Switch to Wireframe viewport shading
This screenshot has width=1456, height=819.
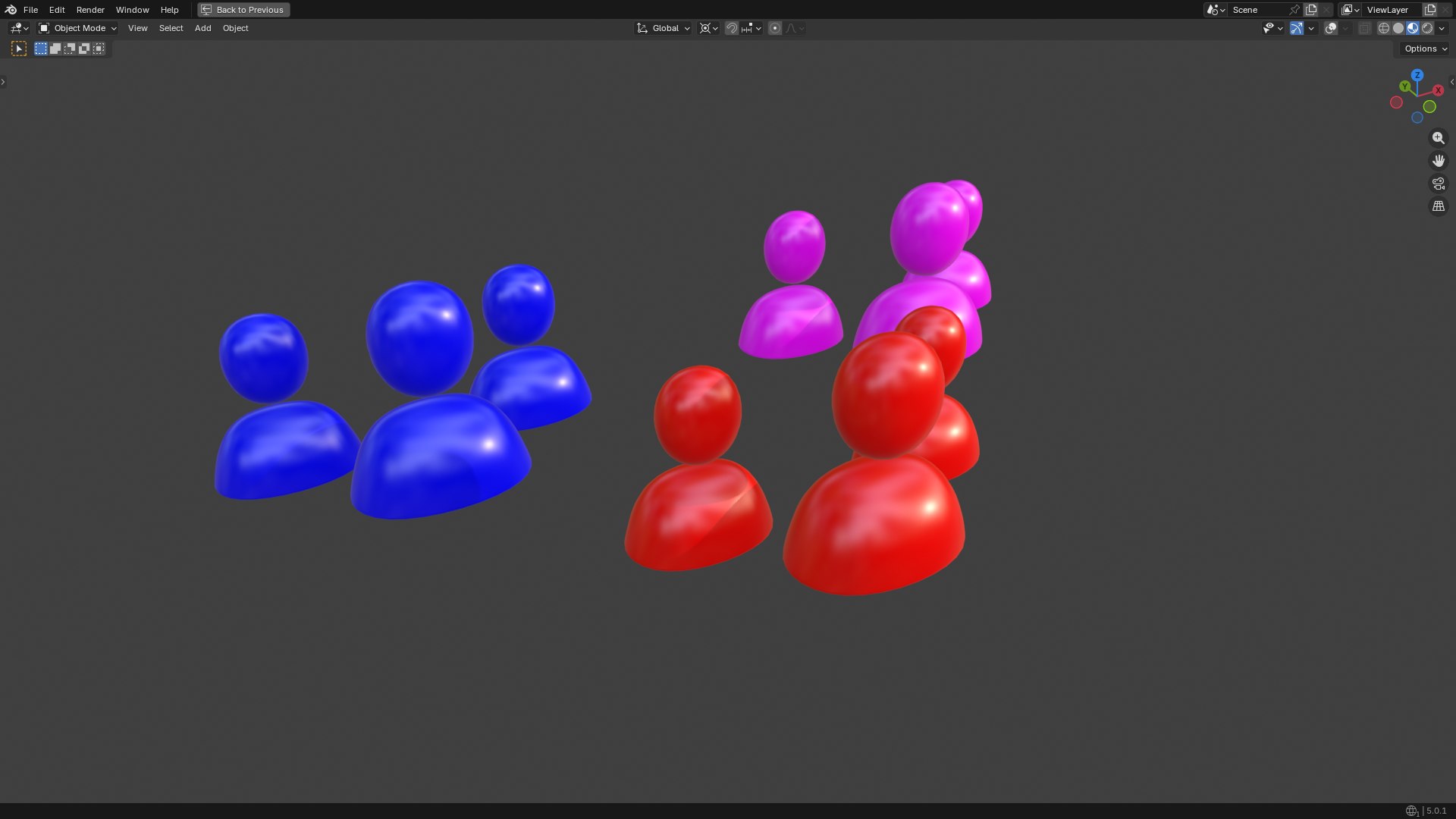click(1384, 28)
